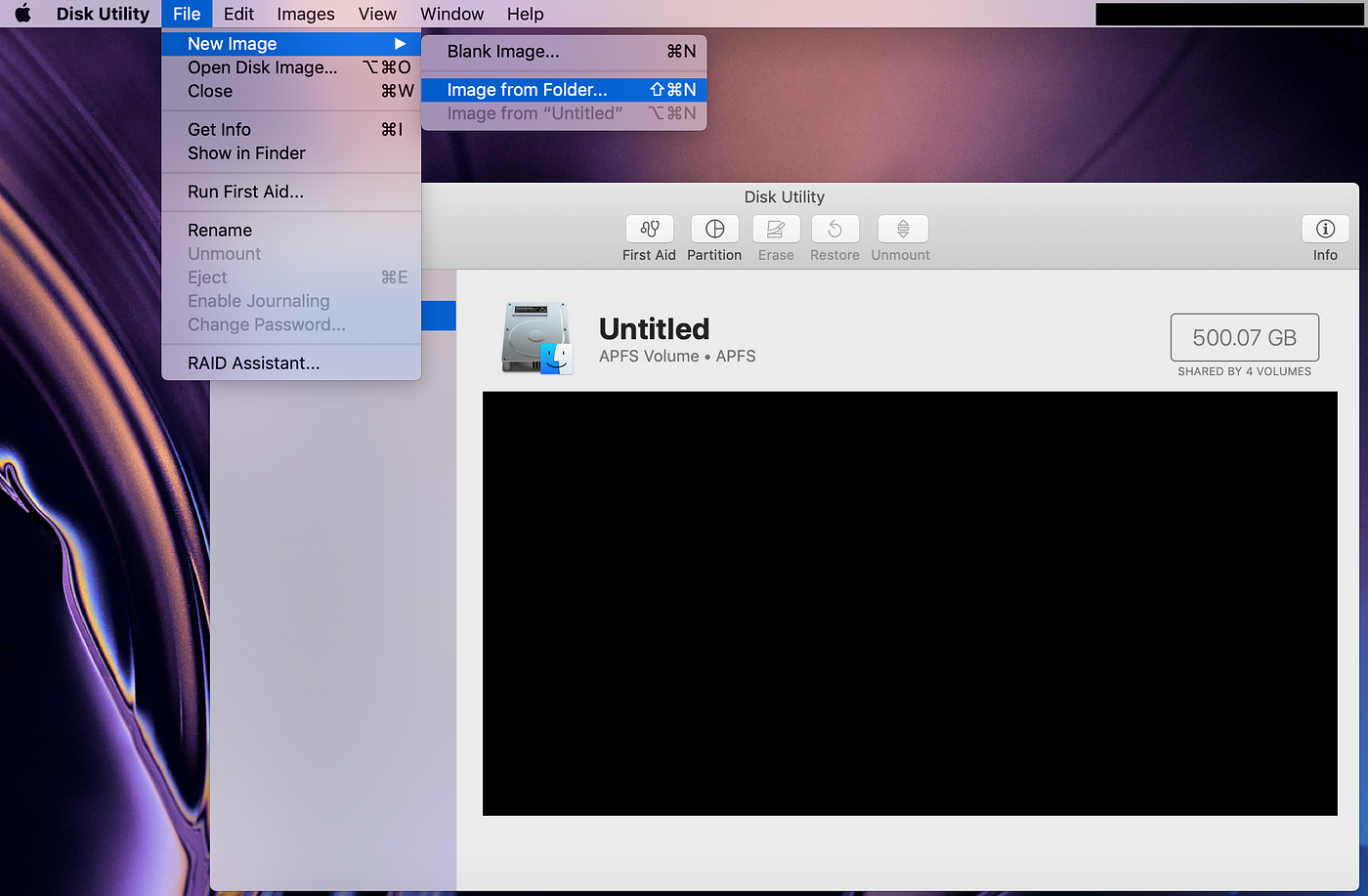Click the Eject menu item
The height and width of the screenshot is (896, 1368).
291,277
